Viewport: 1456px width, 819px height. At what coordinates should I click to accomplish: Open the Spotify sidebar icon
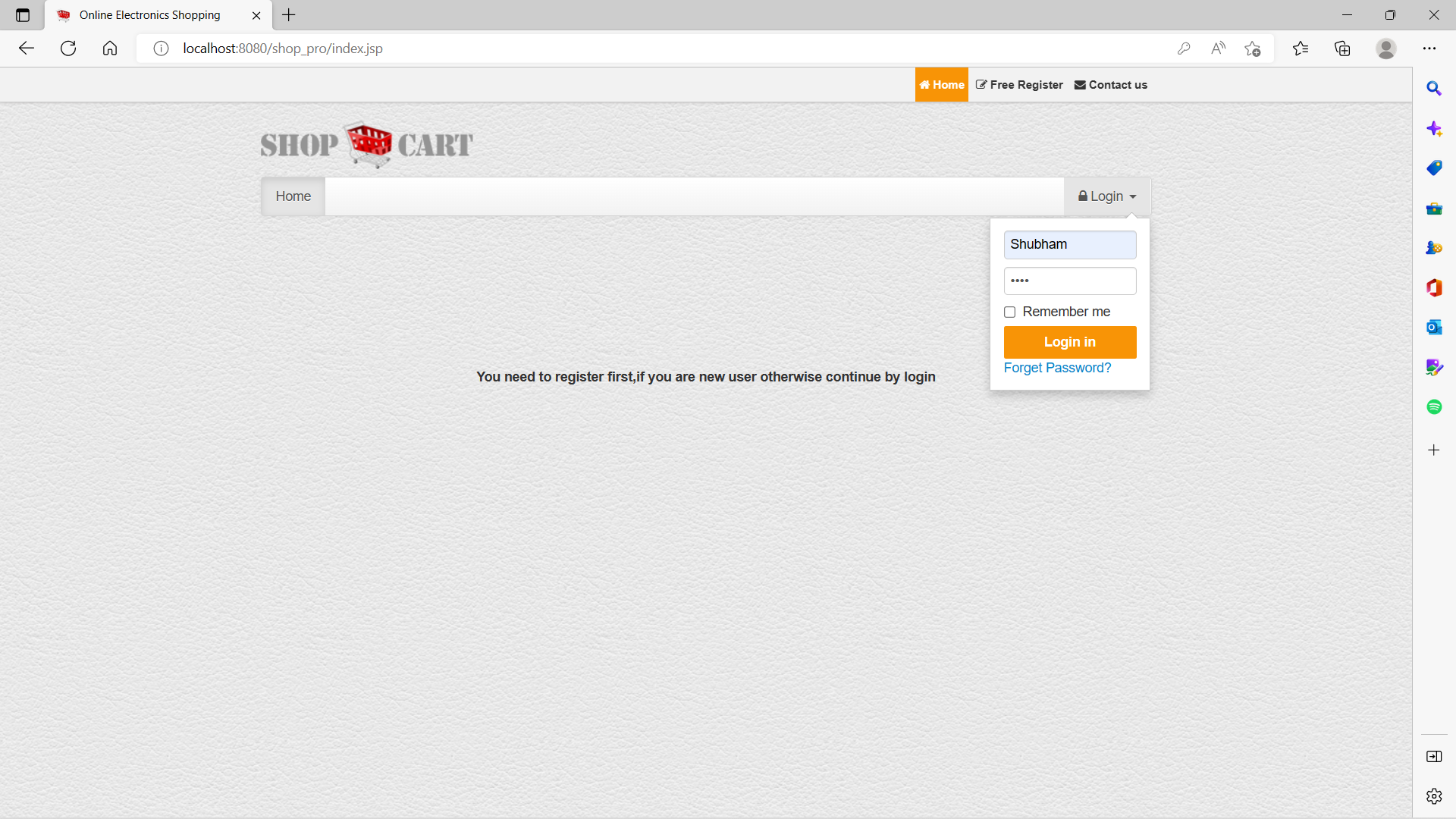pos(1433,407)
